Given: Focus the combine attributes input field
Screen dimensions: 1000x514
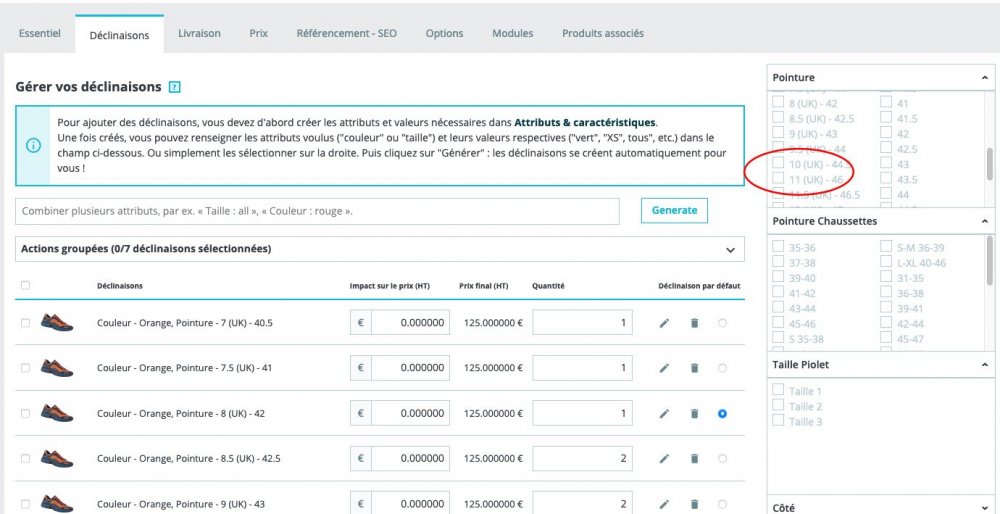Looking at the screenshot, I should click(317, 211).
